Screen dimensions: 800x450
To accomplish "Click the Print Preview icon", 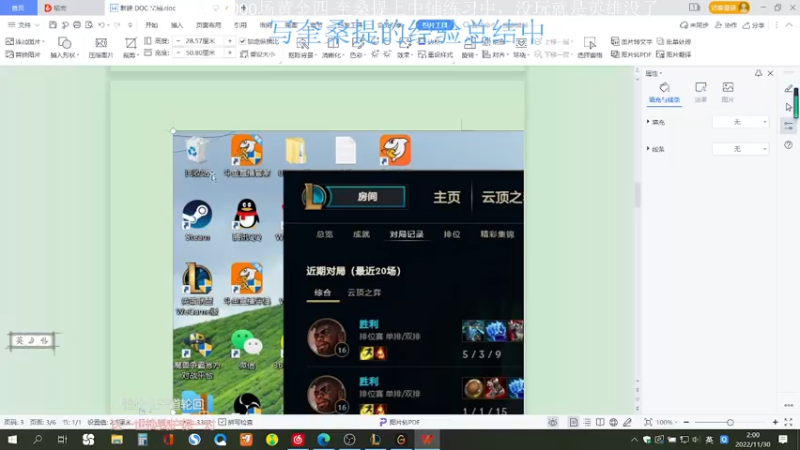I will click(89, 24).
